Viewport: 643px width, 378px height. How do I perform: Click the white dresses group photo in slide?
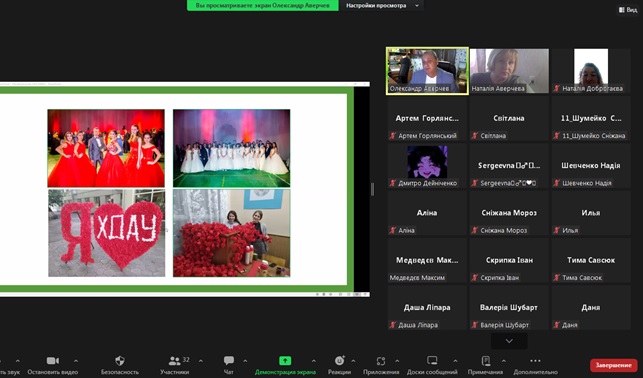click(231, 148)
